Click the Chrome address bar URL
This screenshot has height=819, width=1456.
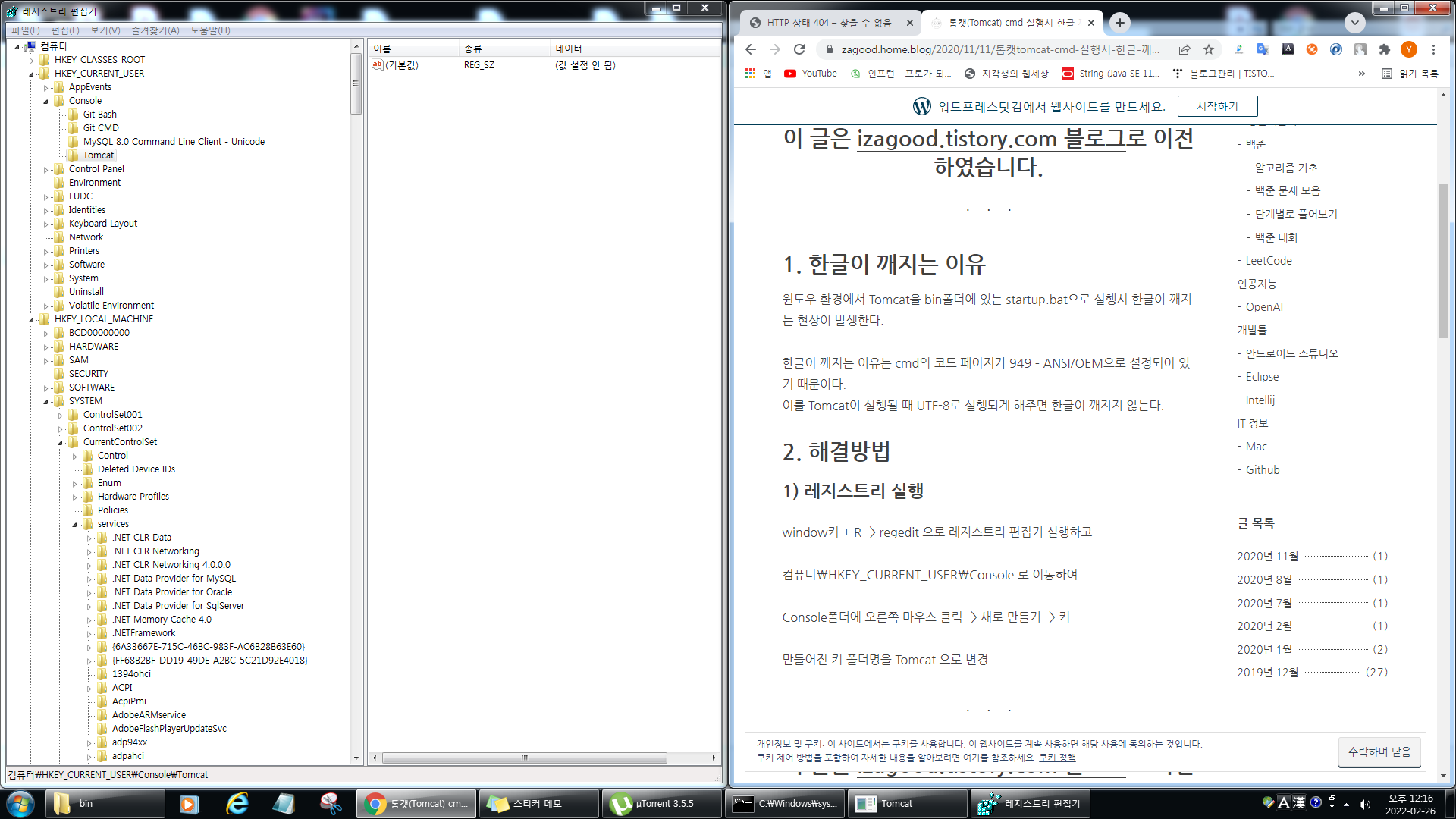click(1000, 49)
